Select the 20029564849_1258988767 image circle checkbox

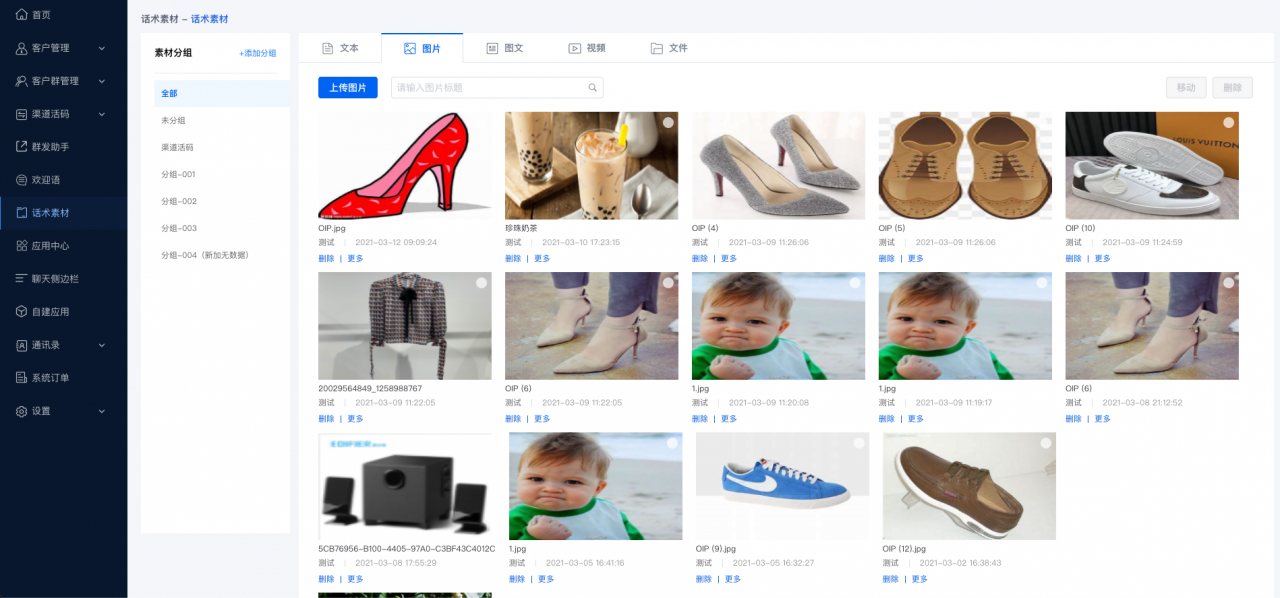[481, 283]
